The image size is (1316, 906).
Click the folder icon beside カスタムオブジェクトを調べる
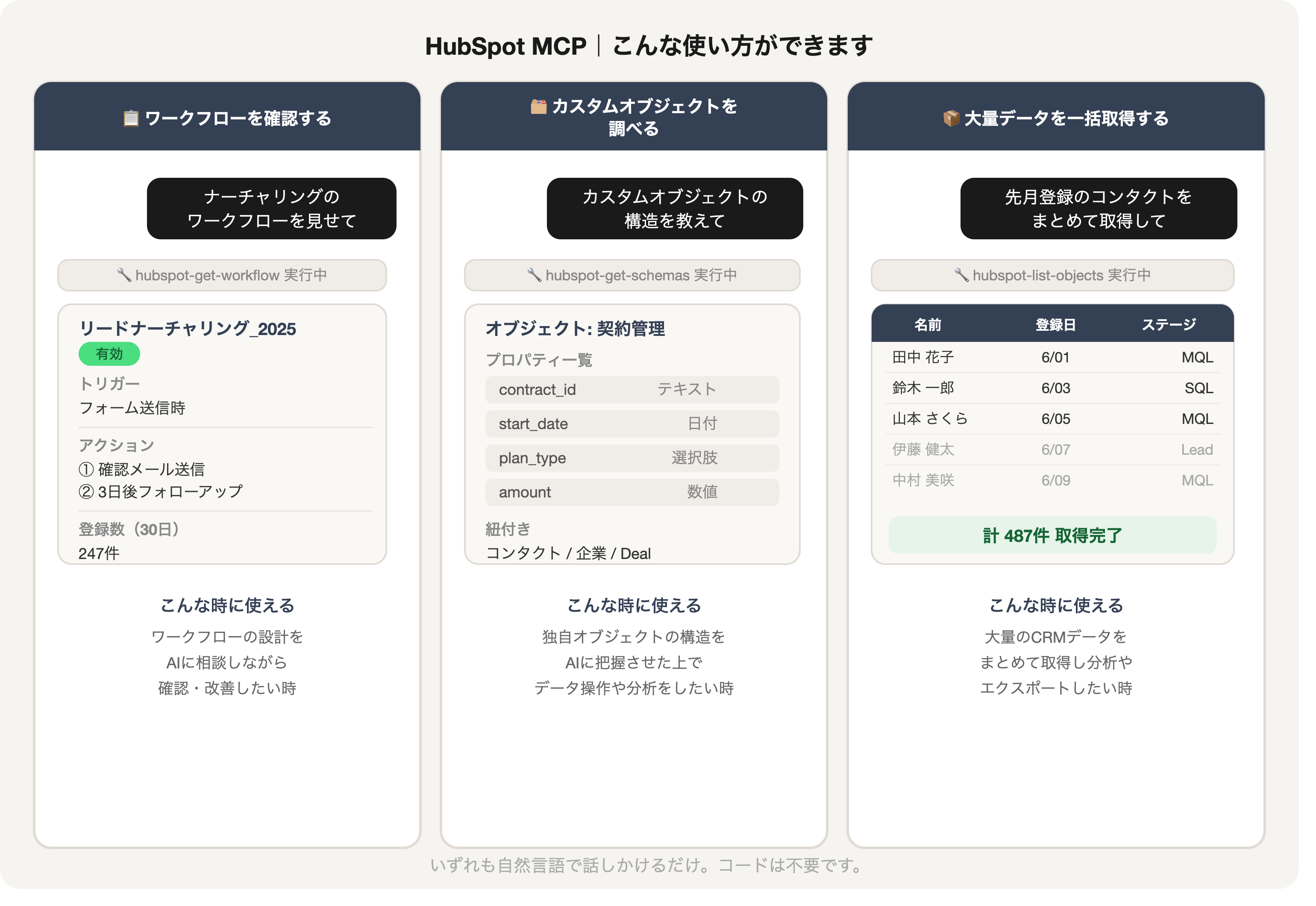(x=538, y=106)
